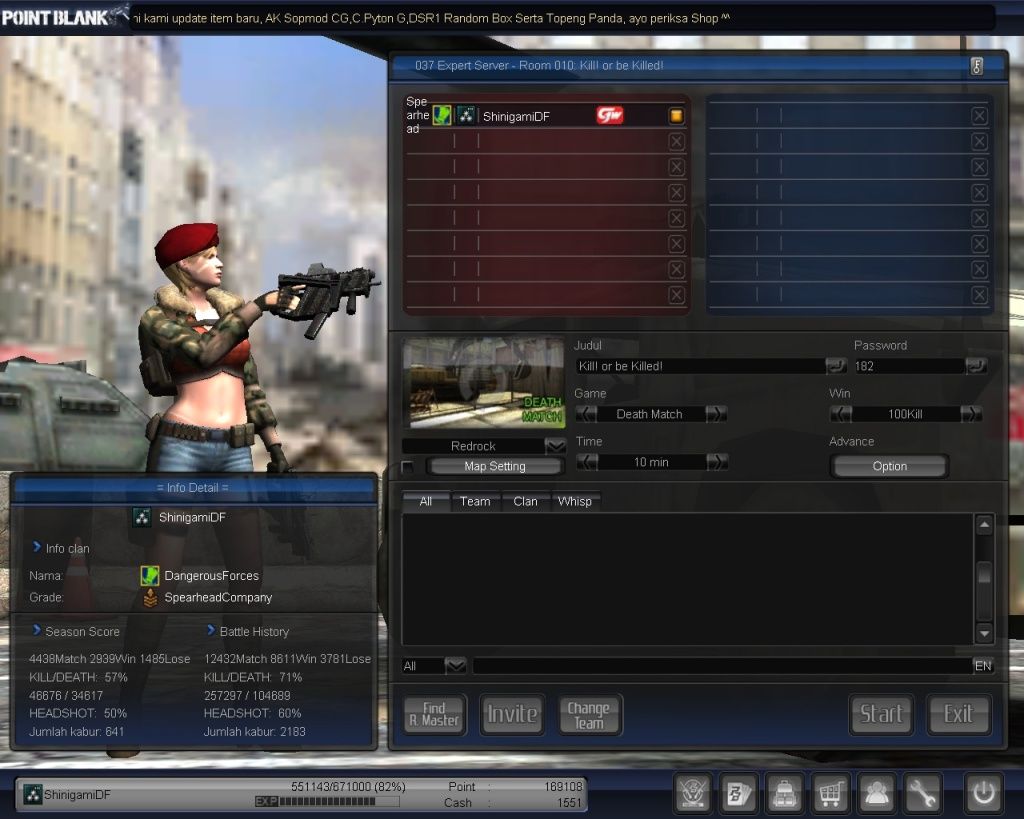This screenshot has width=1024, height=819.
Task: Decrease the Time limit
Action: [587, 462]
